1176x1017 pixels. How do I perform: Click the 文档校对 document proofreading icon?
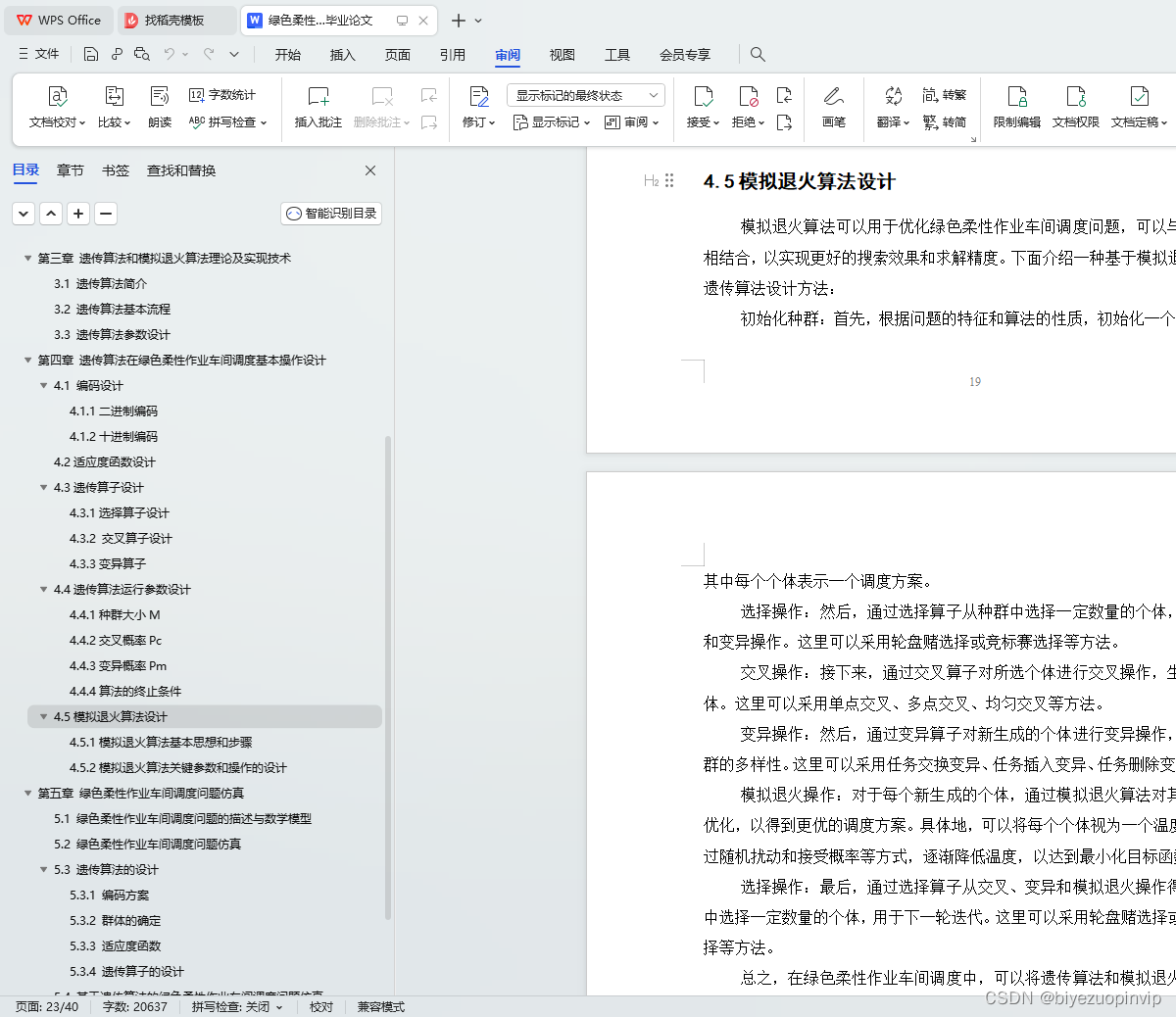(58, 96)
